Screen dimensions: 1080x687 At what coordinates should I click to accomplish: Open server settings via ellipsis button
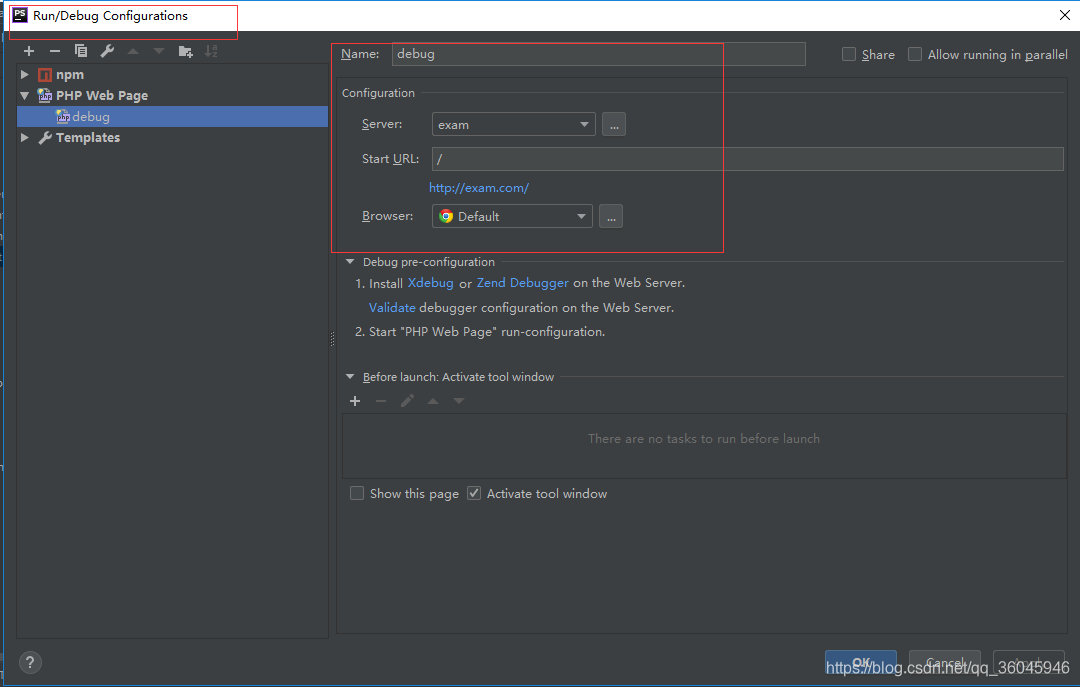point(614,124)
